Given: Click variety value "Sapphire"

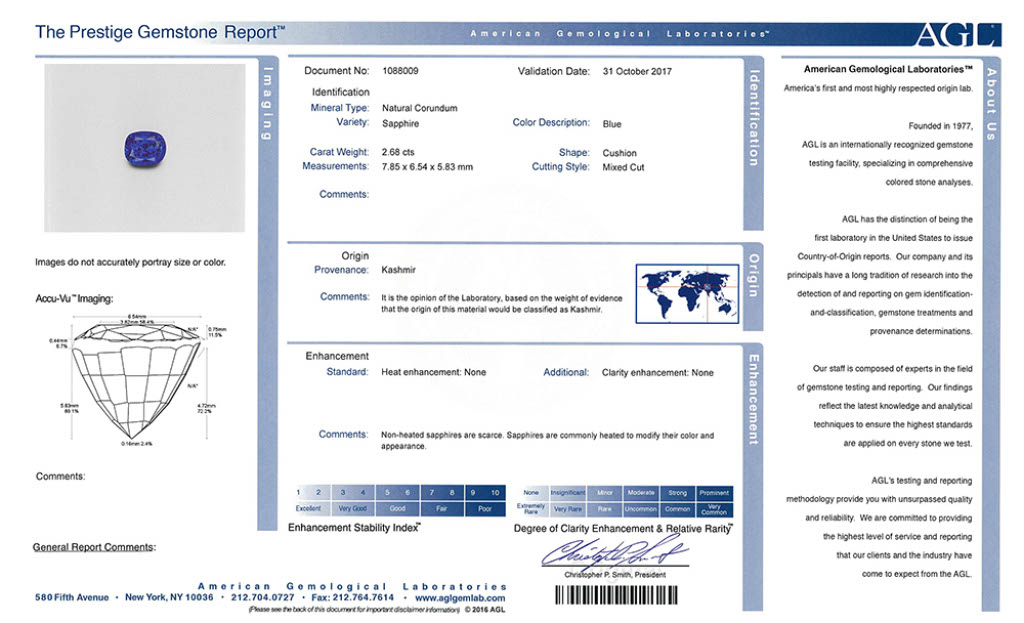Looking at the screenshot, I should [400, 124].
